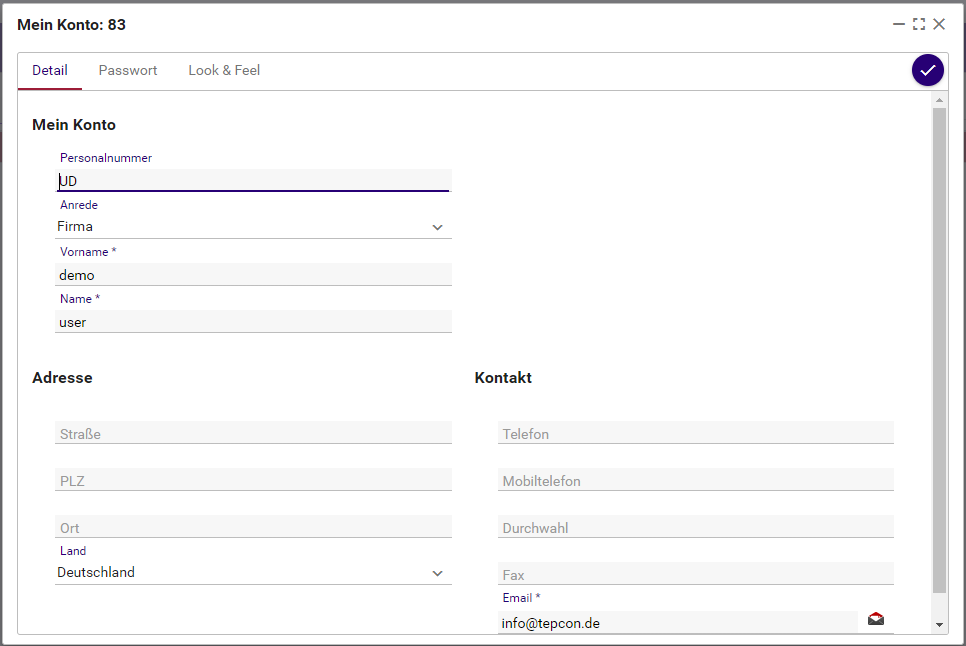
Task: Open the Look & Feel tab
Action: click(224, 71)
